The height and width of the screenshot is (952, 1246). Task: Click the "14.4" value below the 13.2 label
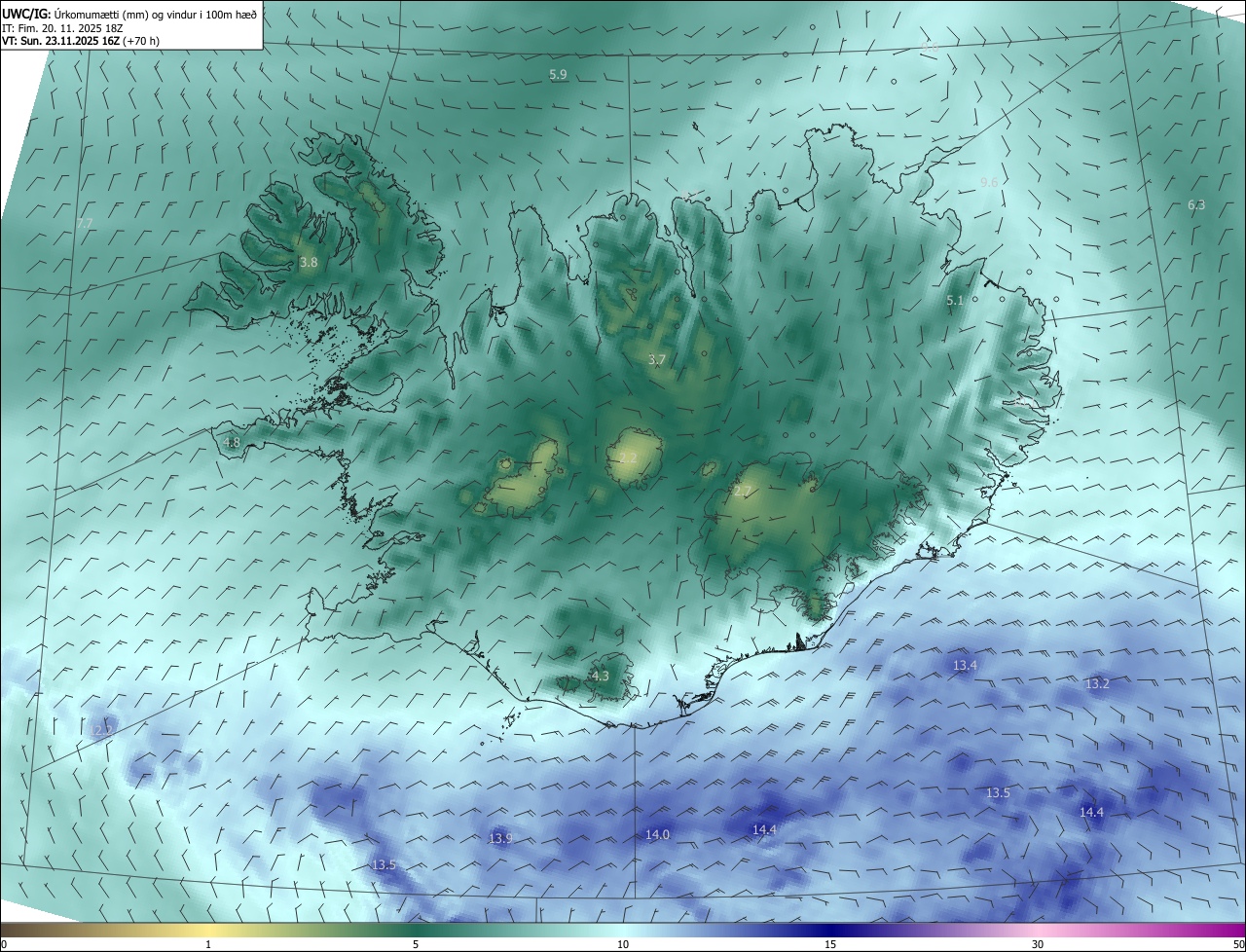[x=1091, y=813]
